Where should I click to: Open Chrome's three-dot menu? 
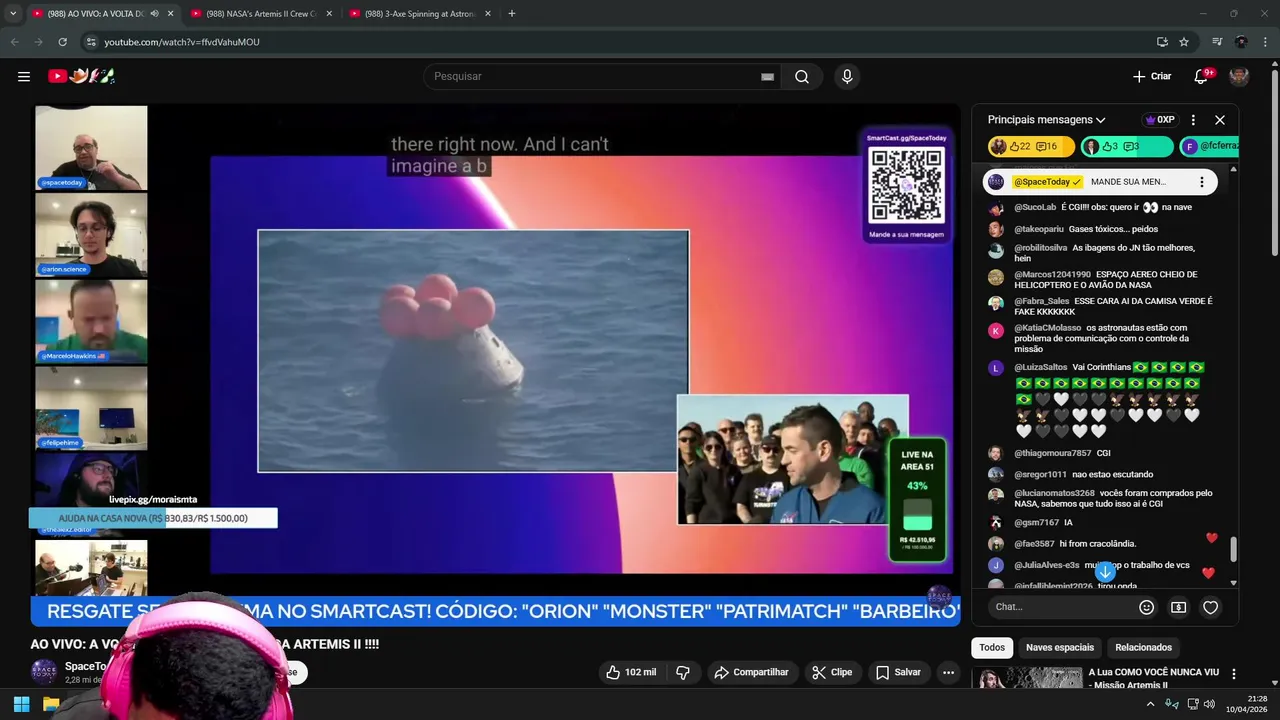click(1266, 42)
